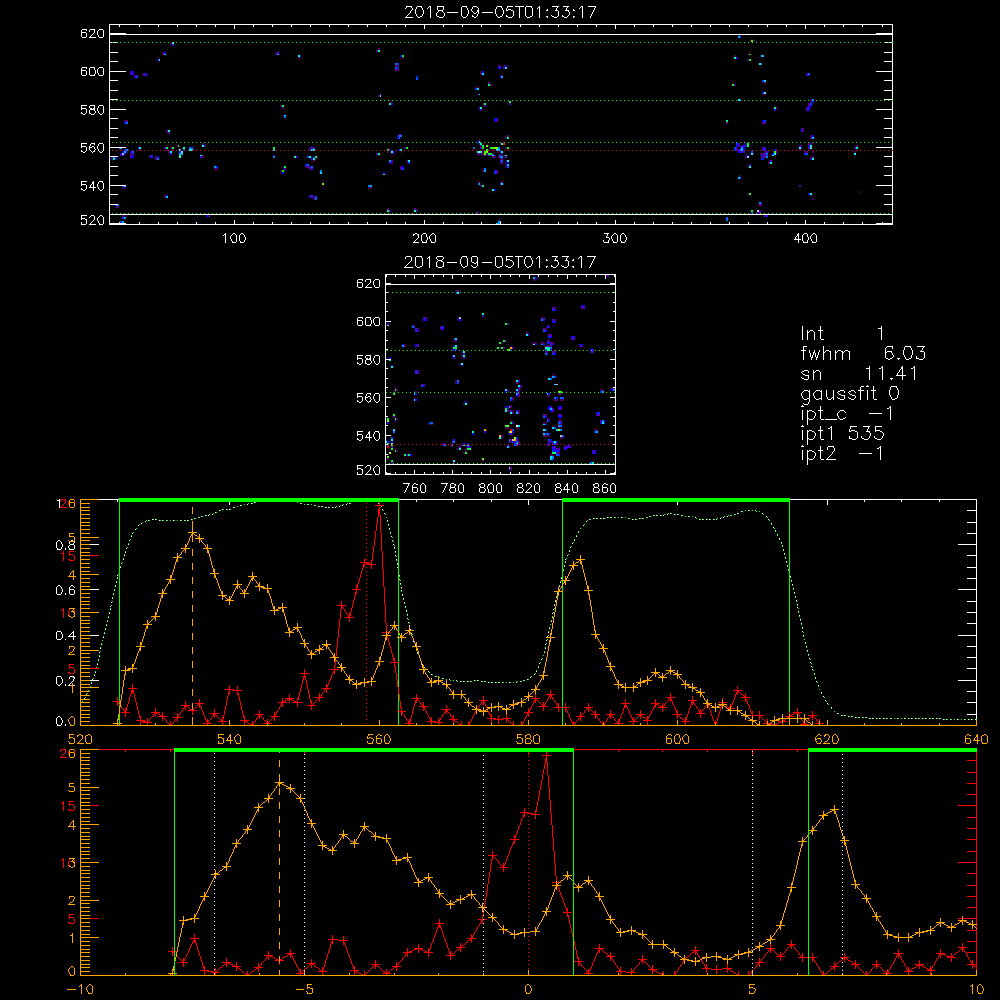
Task: Click the red horizontal dotted line in the small image
Action: pyautogui.click(x=501, y=445)
